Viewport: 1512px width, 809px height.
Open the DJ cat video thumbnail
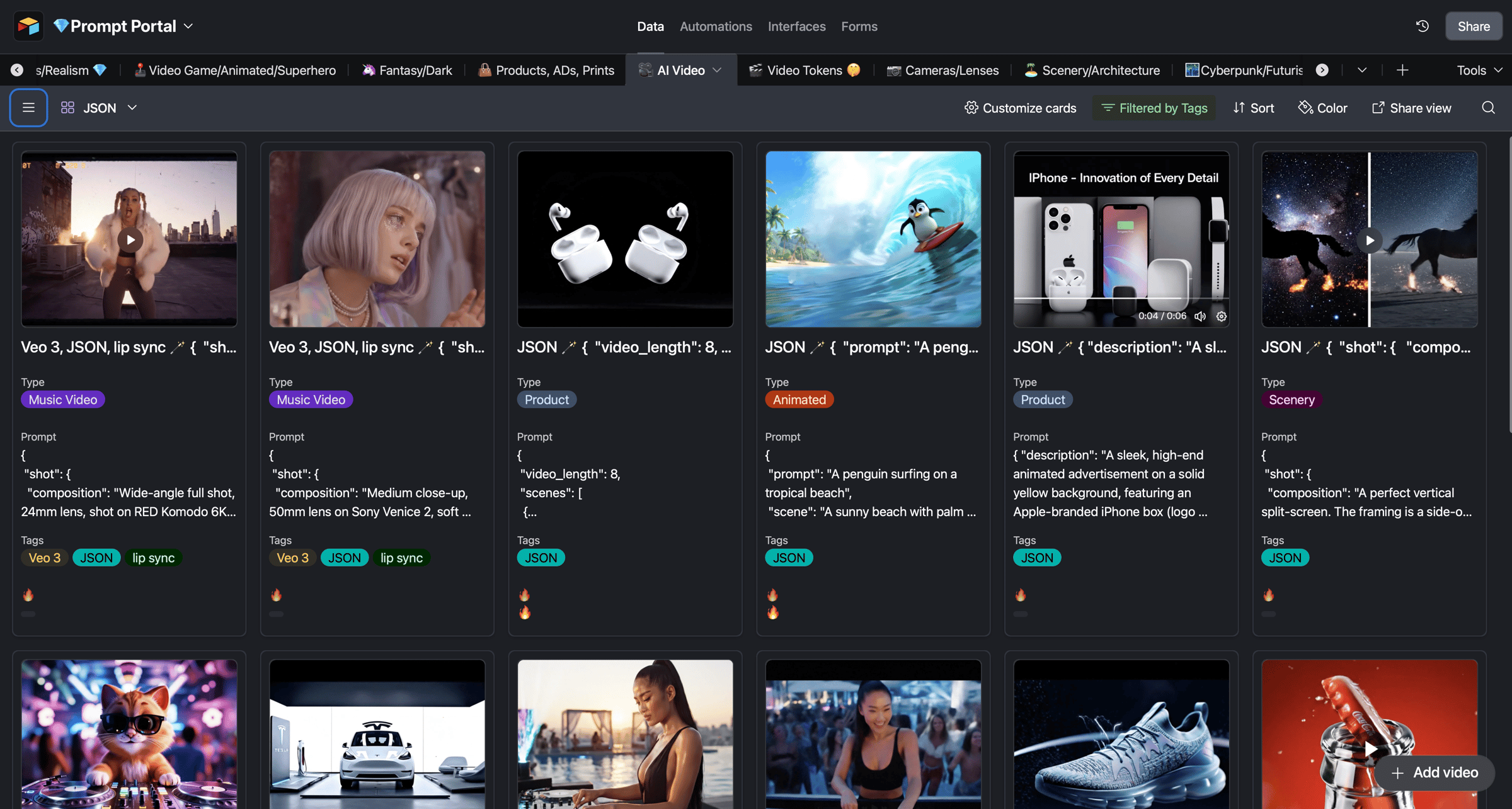coord(129,734)
